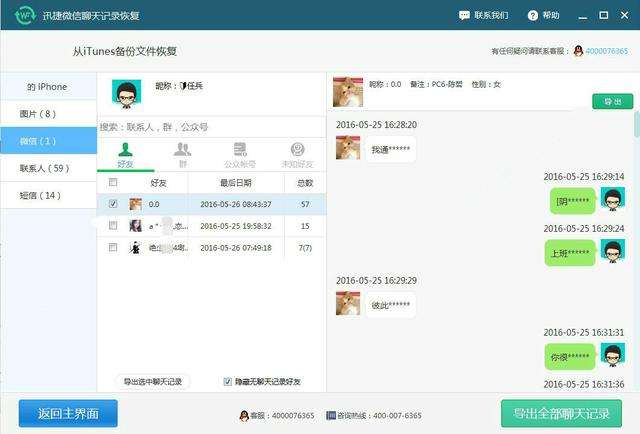Click the [阴****** green message bubble

(x=573, y=200)
